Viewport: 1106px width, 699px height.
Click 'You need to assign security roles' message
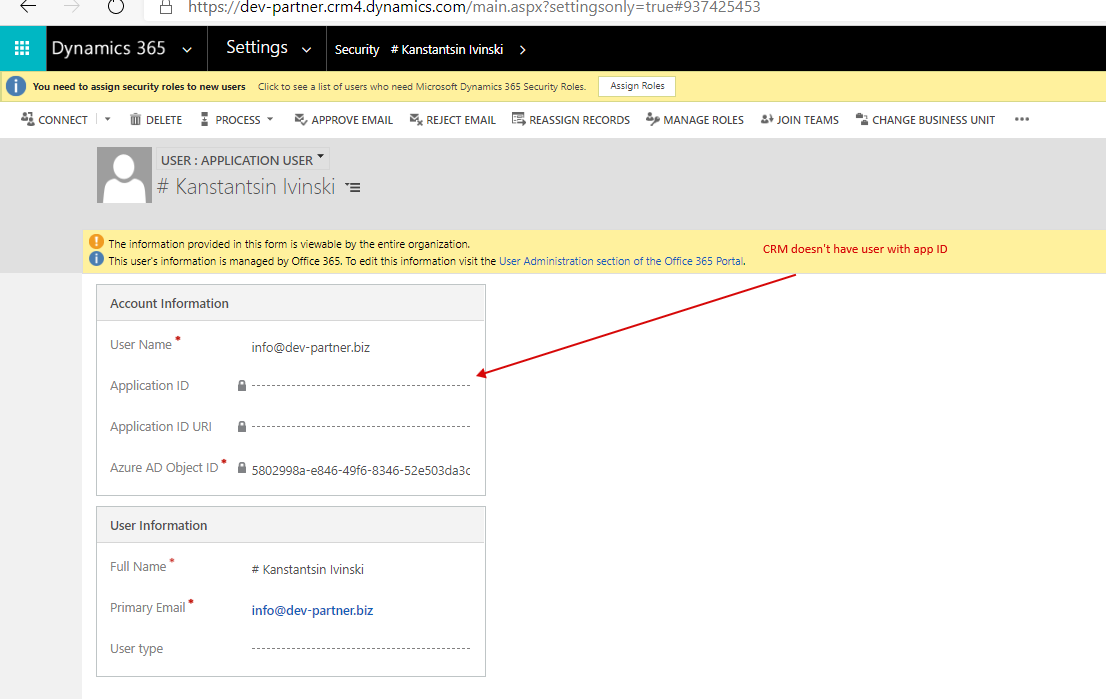139,87
